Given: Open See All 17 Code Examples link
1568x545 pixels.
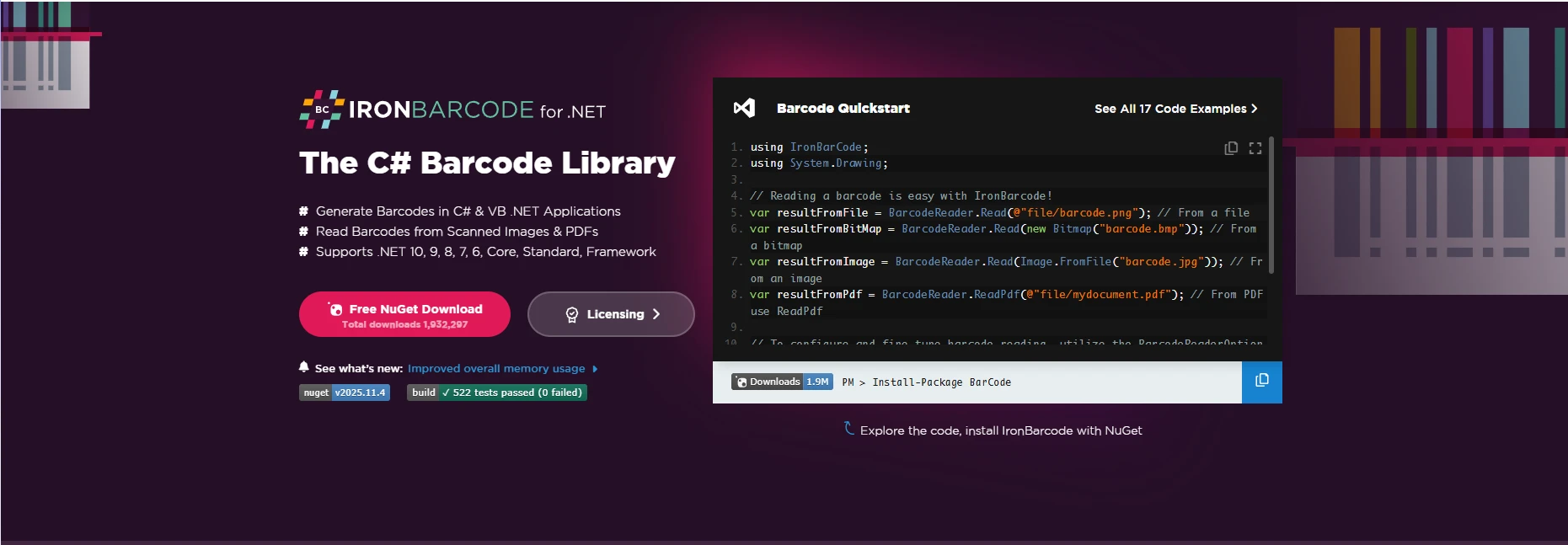Looking at the screenshot, I should point(1169,109).
